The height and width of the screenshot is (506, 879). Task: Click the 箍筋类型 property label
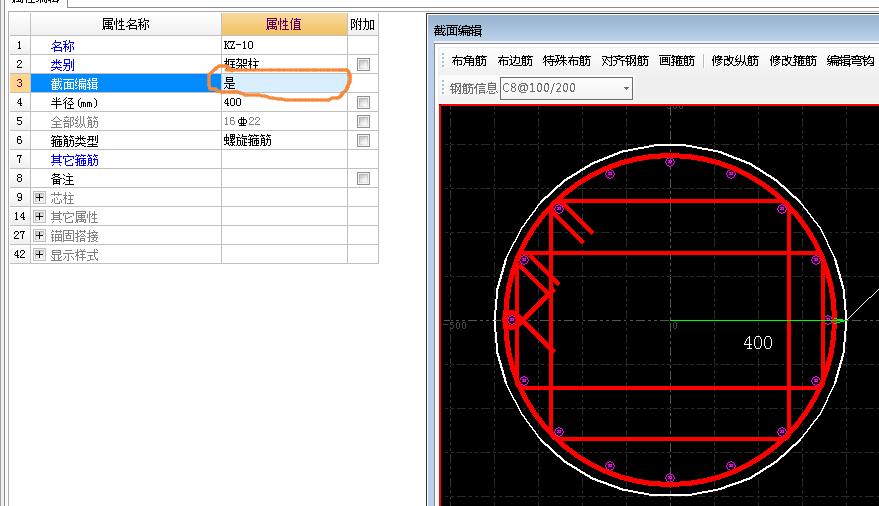(x=75, y=141)
